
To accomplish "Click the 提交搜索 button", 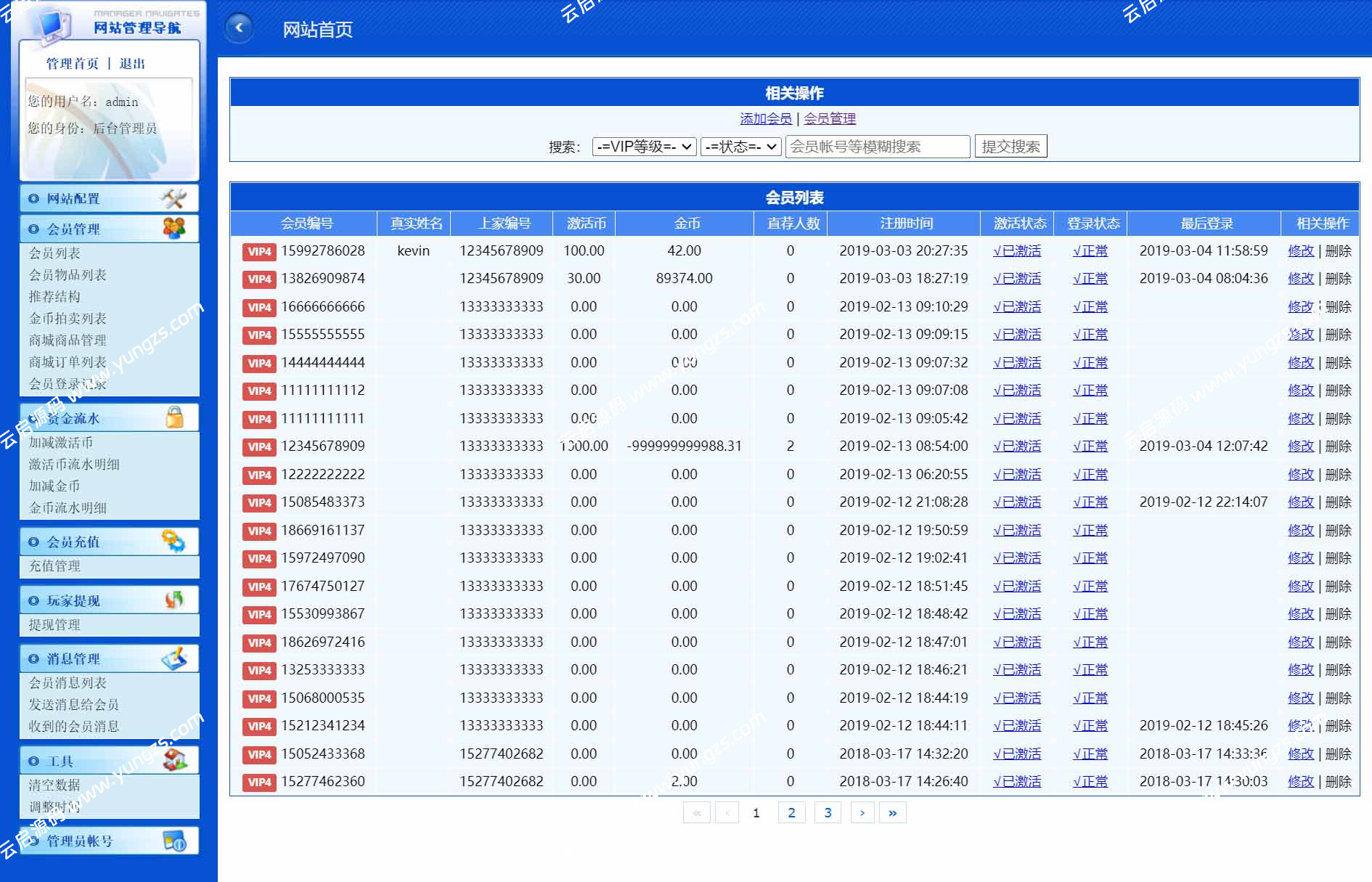I will click(1011, 145).
